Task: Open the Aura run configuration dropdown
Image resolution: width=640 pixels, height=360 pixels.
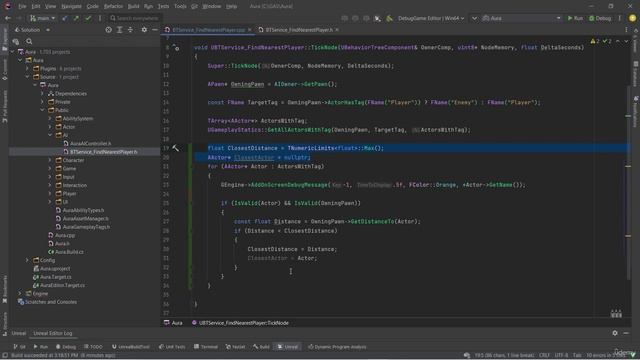Action: pyautogui.click(x=521, y=18)
